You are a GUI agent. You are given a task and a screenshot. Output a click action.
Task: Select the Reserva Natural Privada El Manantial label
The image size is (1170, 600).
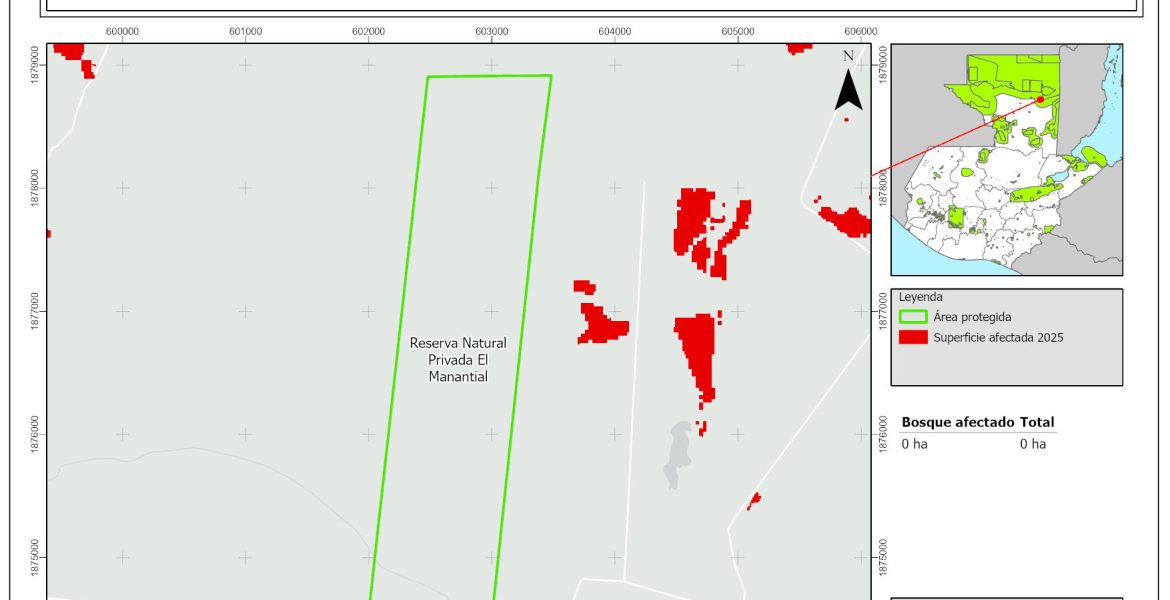[458, 360]
